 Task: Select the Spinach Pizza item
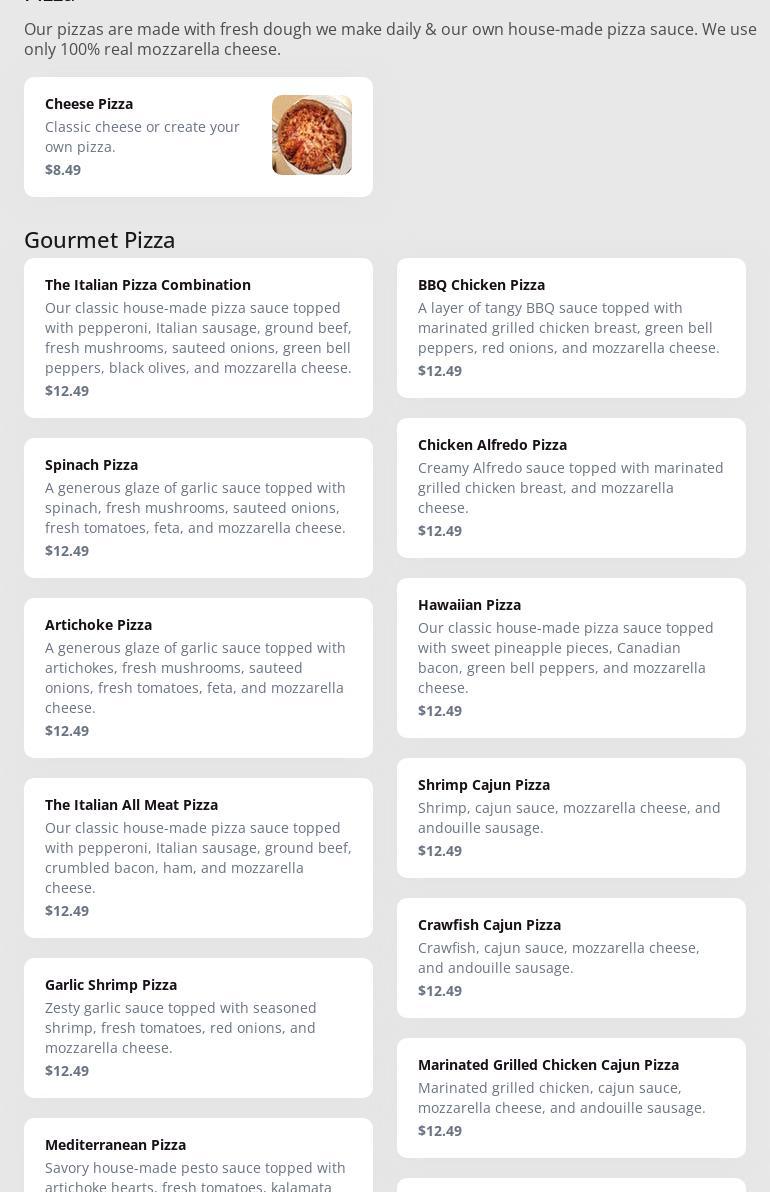(x=198, y=508)
